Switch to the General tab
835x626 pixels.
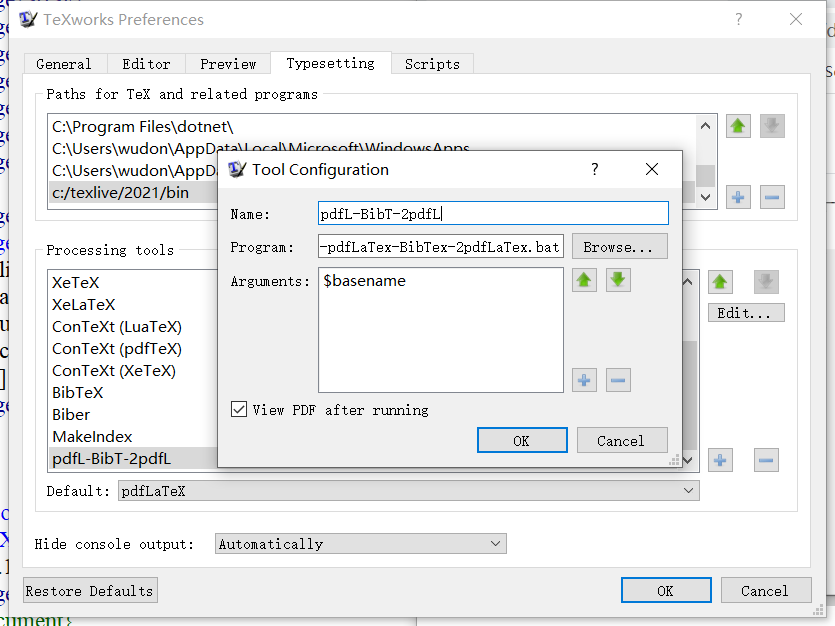pyautogui.click(x=64, y=64)
